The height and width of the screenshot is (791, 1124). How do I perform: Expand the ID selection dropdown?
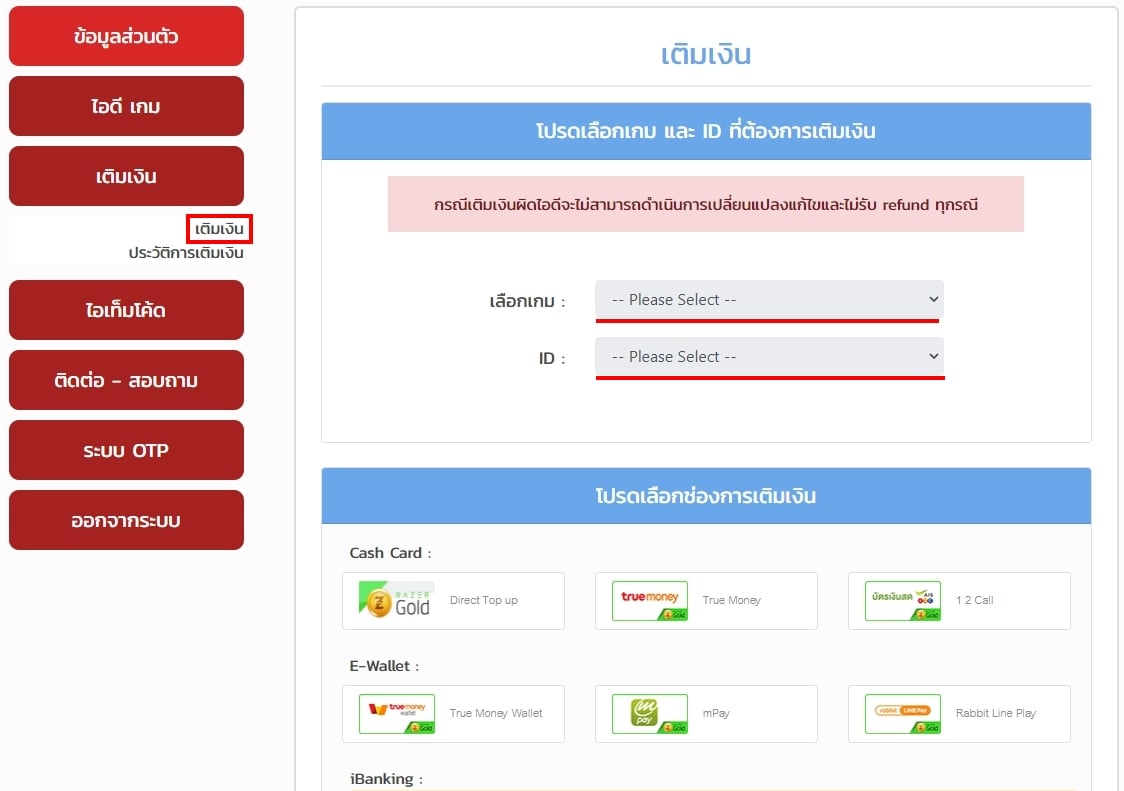click(768, 357)
